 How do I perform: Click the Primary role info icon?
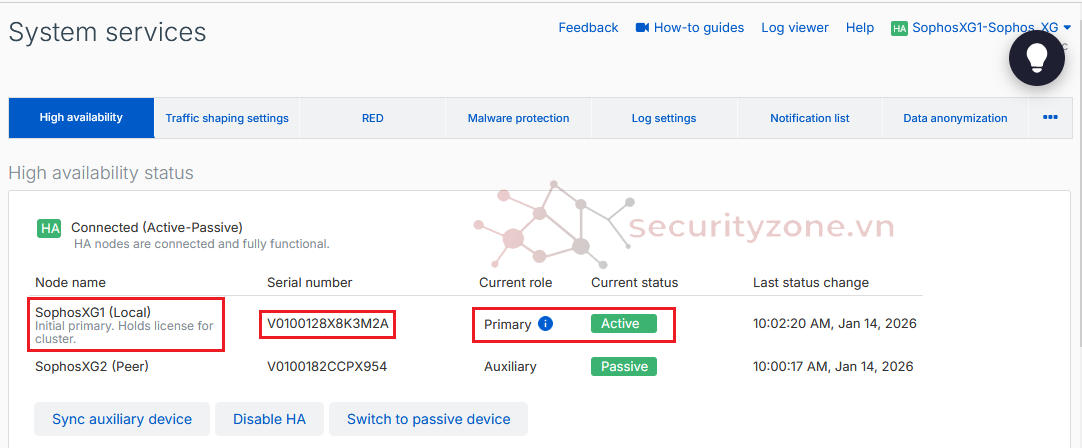coord(545,324)
